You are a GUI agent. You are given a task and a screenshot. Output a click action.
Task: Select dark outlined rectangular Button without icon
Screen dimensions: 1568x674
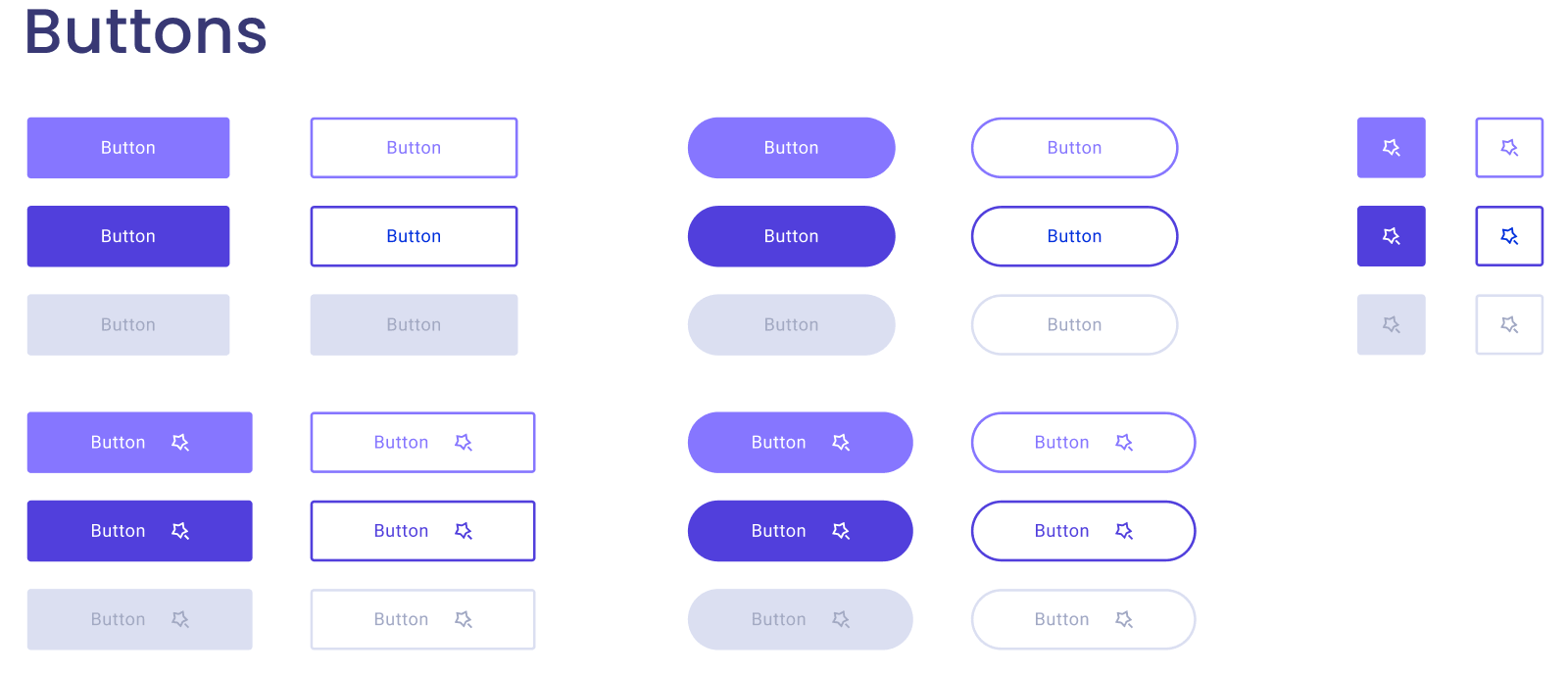coord(414,236)
